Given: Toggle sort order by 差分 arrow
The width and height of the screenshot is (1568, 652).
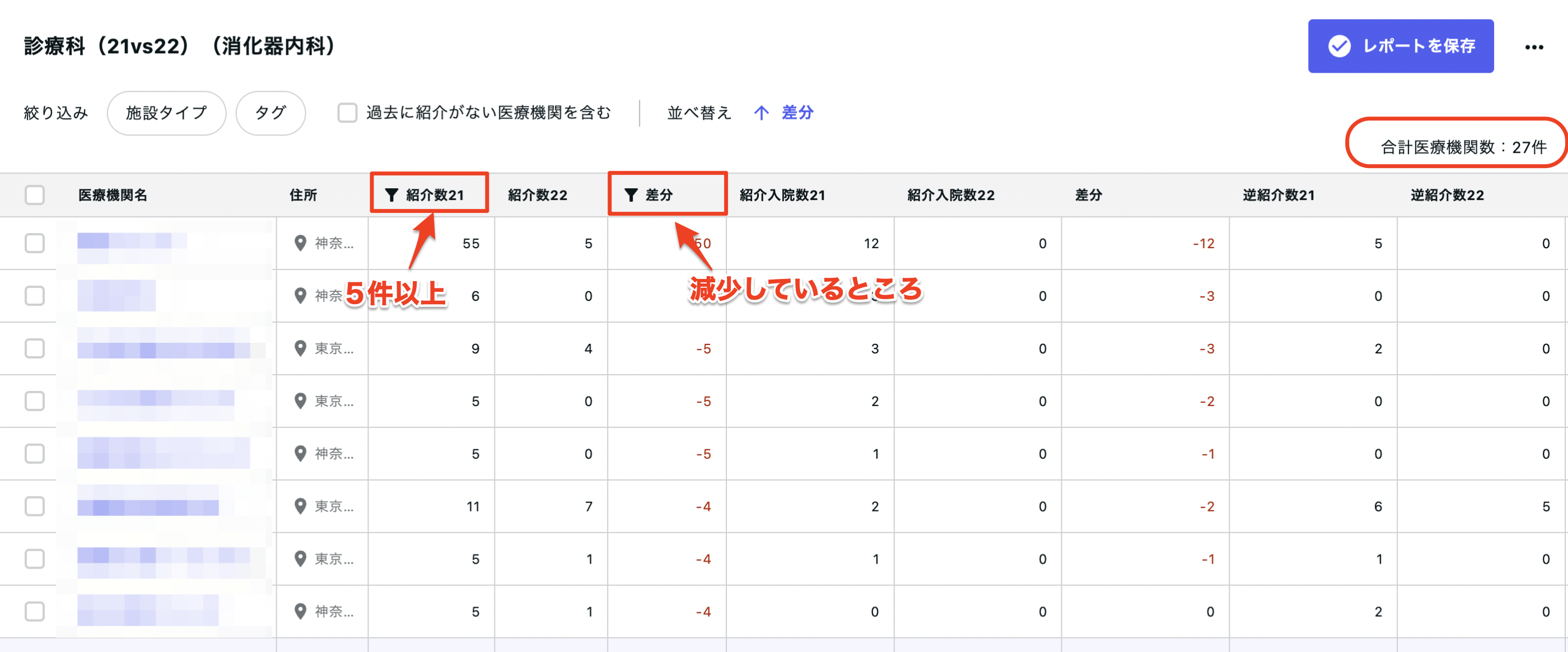Looking at the screenshot, I should click(x=761, y=113).
